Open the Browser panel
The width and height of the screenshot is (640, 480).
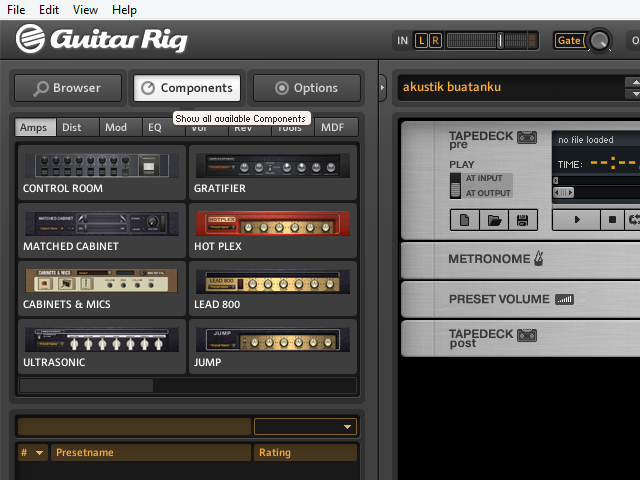68,88
